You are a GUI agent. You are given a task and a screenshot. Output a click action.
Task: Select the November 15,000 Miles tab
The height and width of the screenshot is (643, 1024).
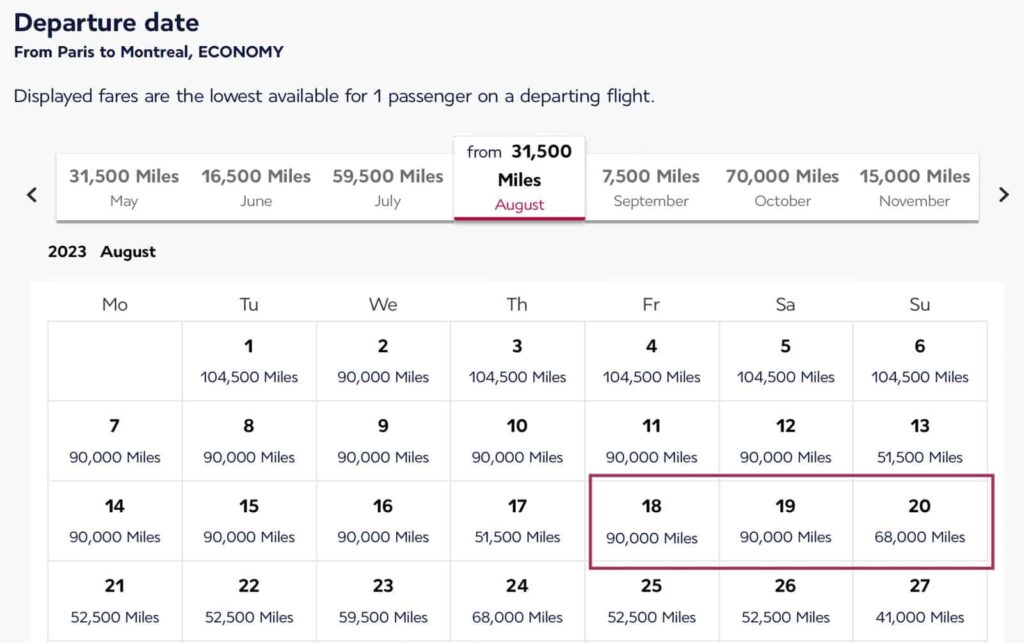(x=914, y=187)
